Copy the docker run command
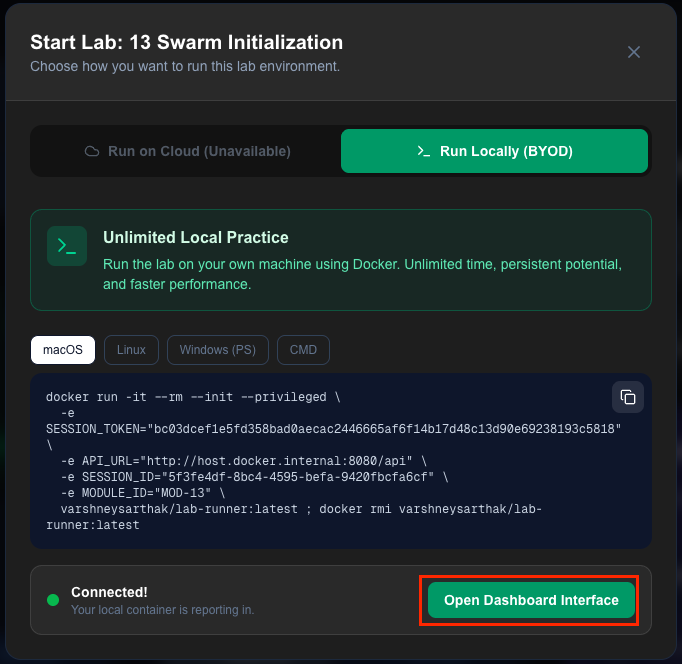The width and height of the screenshot is (682, 664). tap(627, 396)
